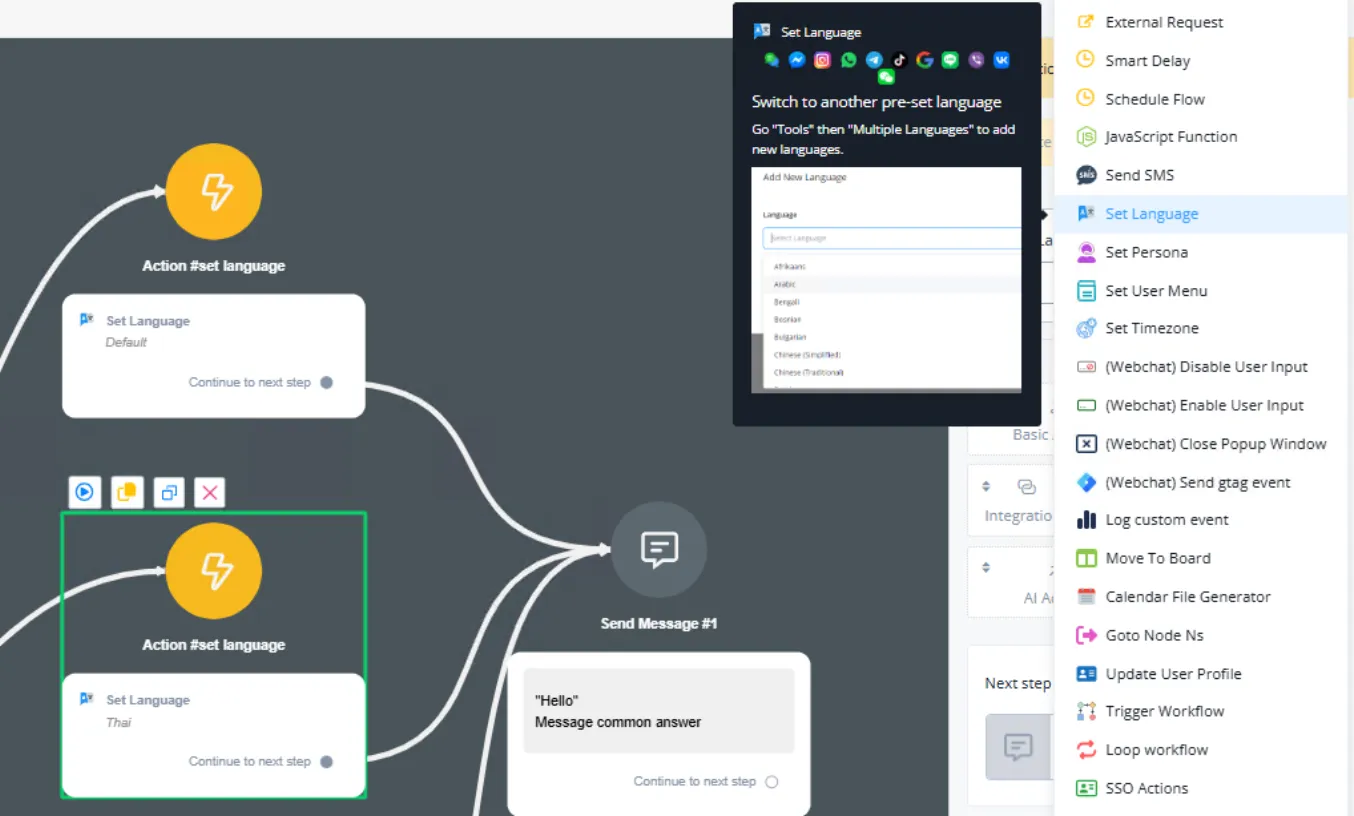Screen dimensions: 1354x816
Task: Choose Set Language from the actions list
Action: pyautogui.click(x=1201, y=214)
